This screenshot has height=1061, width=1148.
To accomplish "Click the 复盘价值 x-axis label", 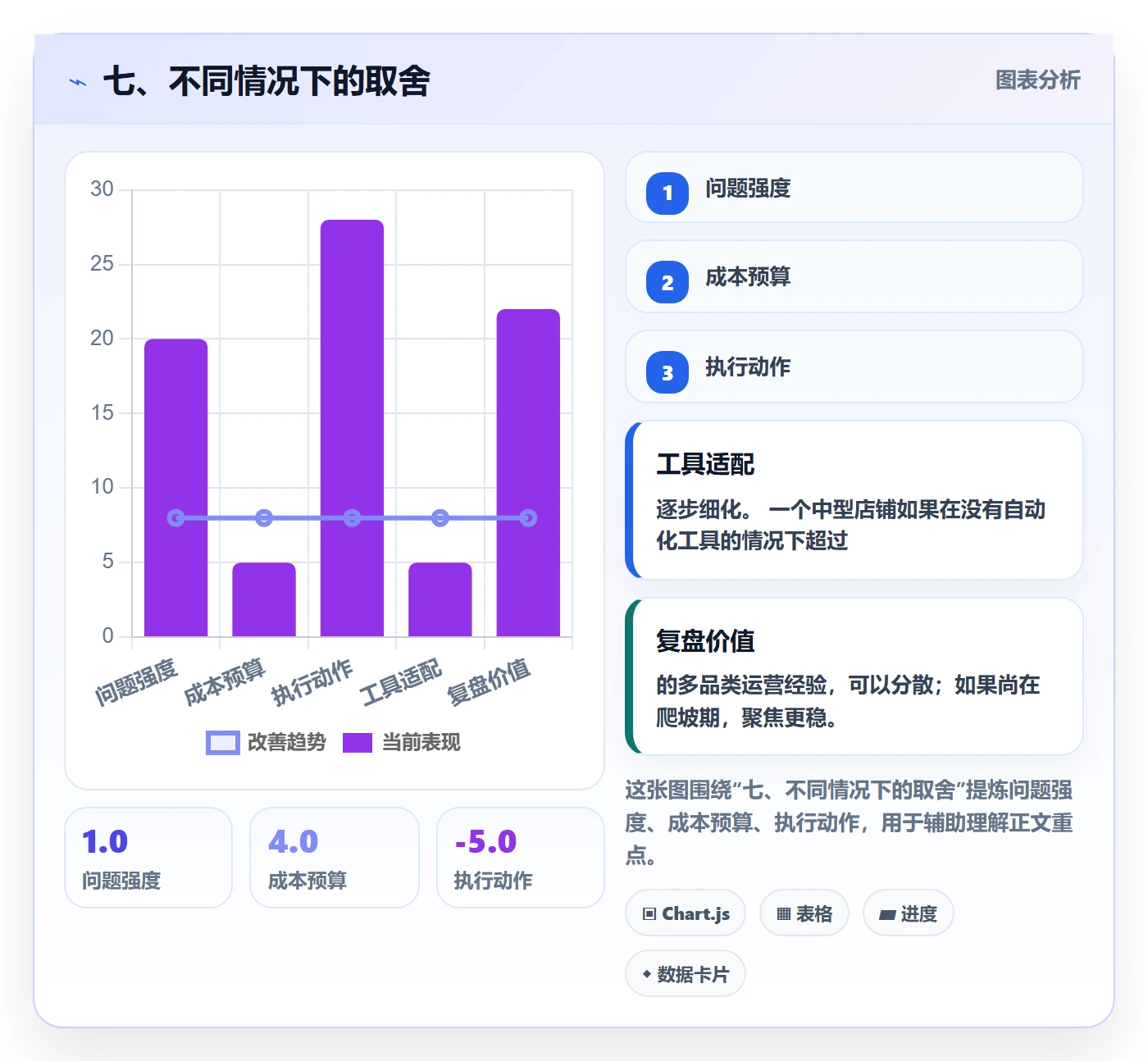I will tap(490, 682).
